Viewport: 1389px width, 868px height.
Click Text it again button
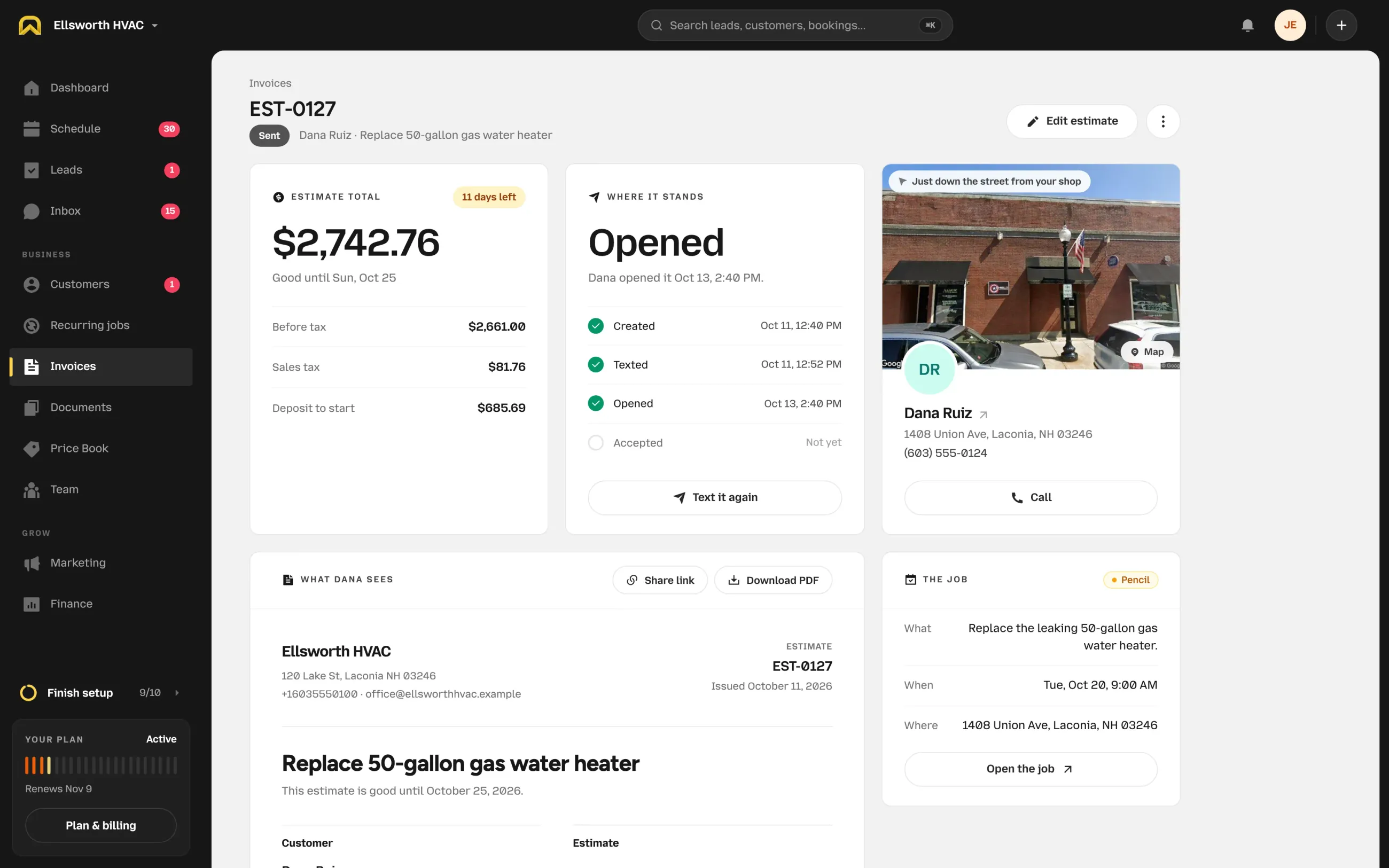(715, 498)
